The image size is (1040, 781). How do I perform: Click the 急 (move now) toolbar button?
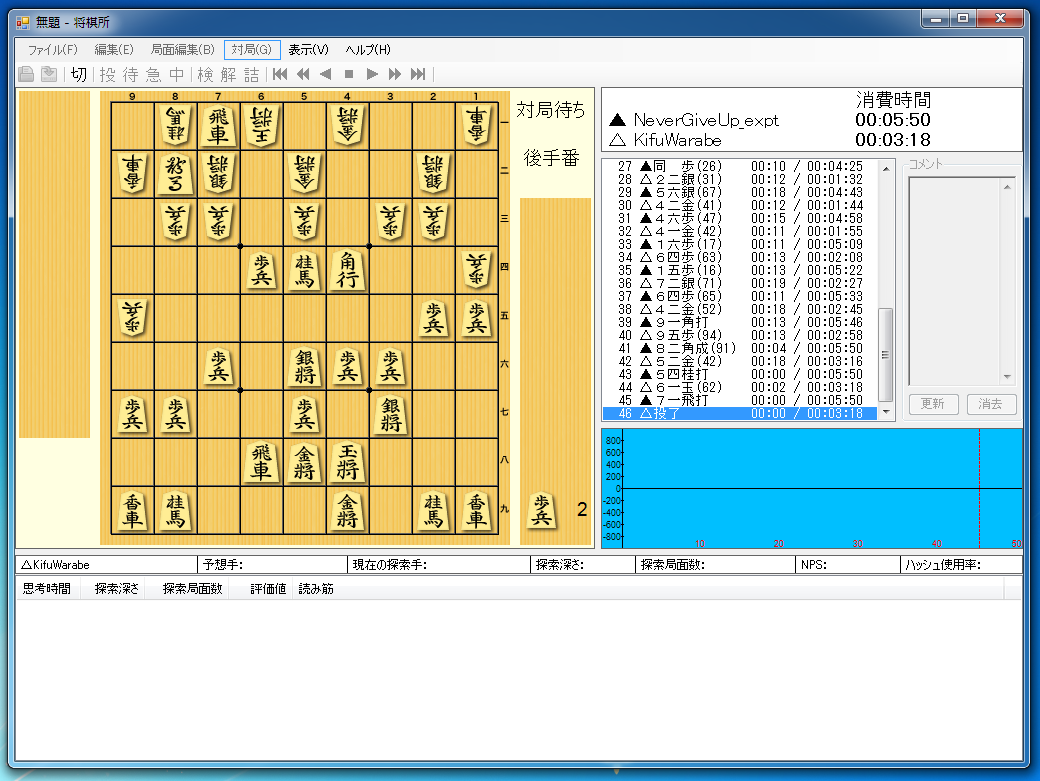153,74
